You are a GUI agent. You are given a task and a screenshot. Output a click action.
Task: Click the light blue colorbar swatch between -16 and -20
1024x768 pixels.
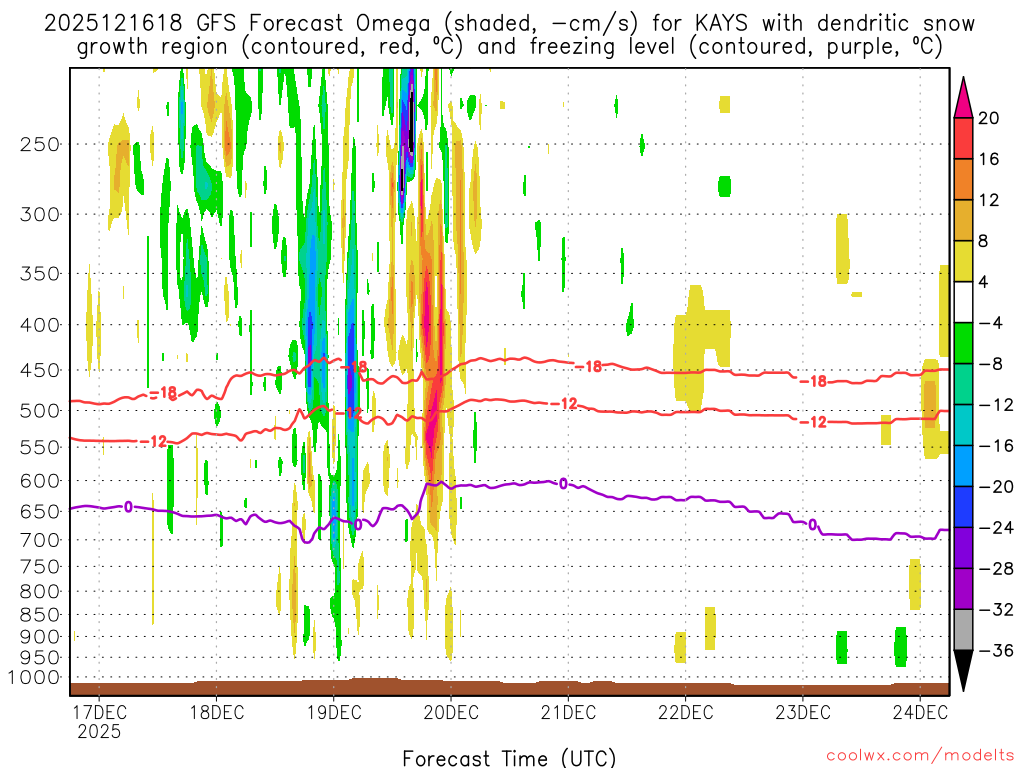point(963,466)
